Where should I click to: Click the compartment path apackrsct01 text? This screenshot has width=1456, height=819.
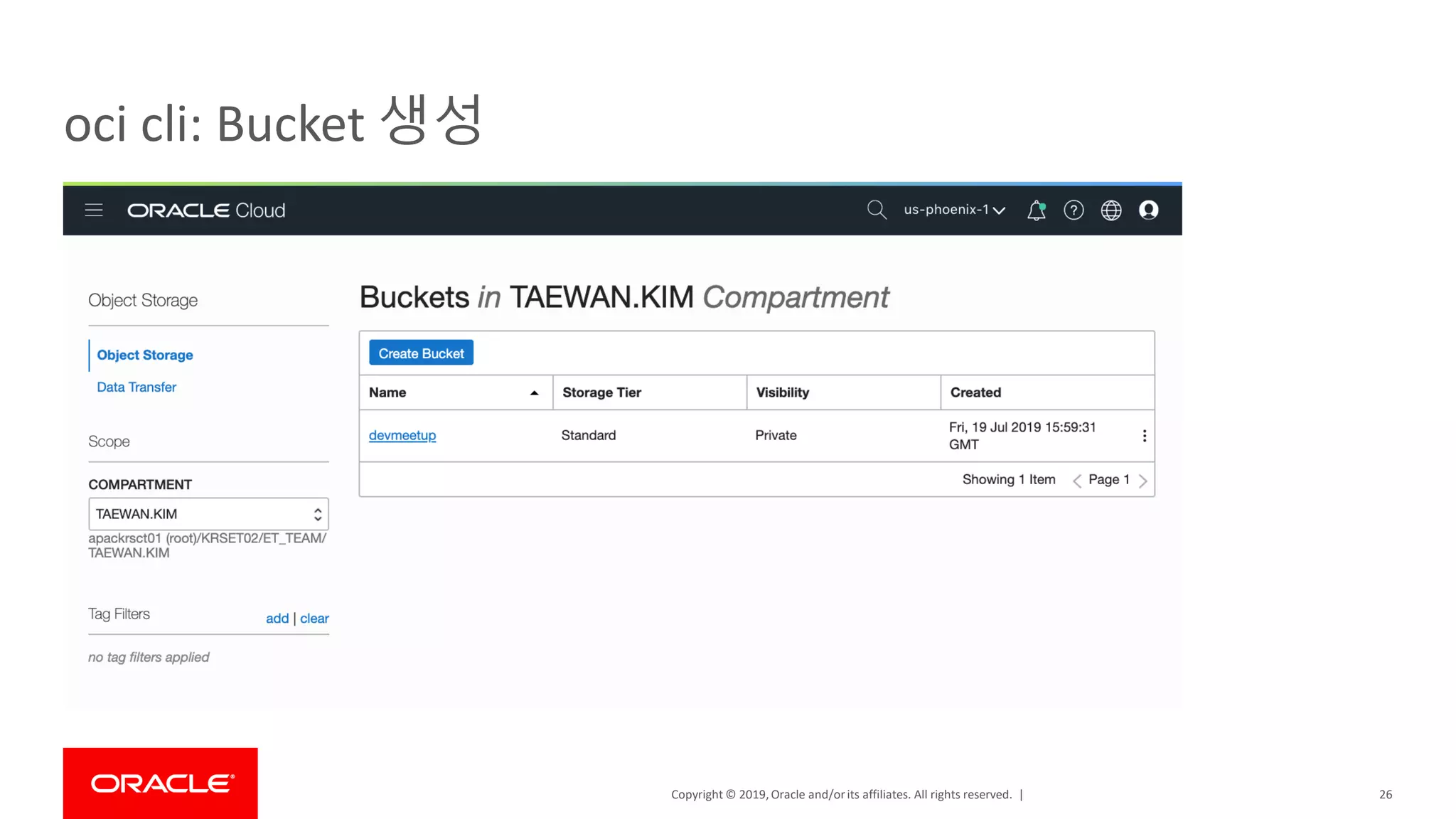tap(207, 545)
